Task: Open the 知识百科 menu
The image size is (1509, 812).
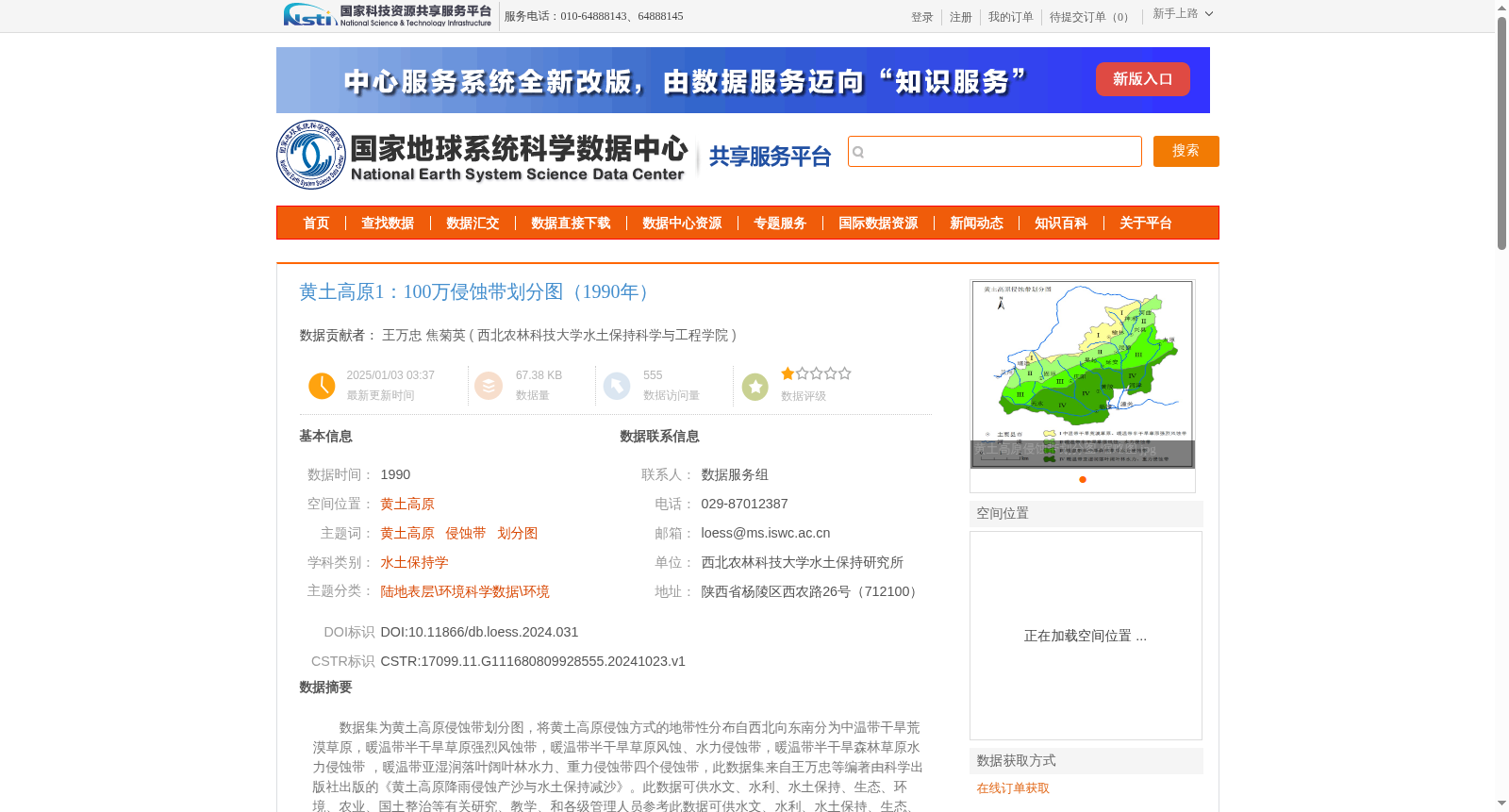Action: pyautogui.click(x=1061, y=224)
